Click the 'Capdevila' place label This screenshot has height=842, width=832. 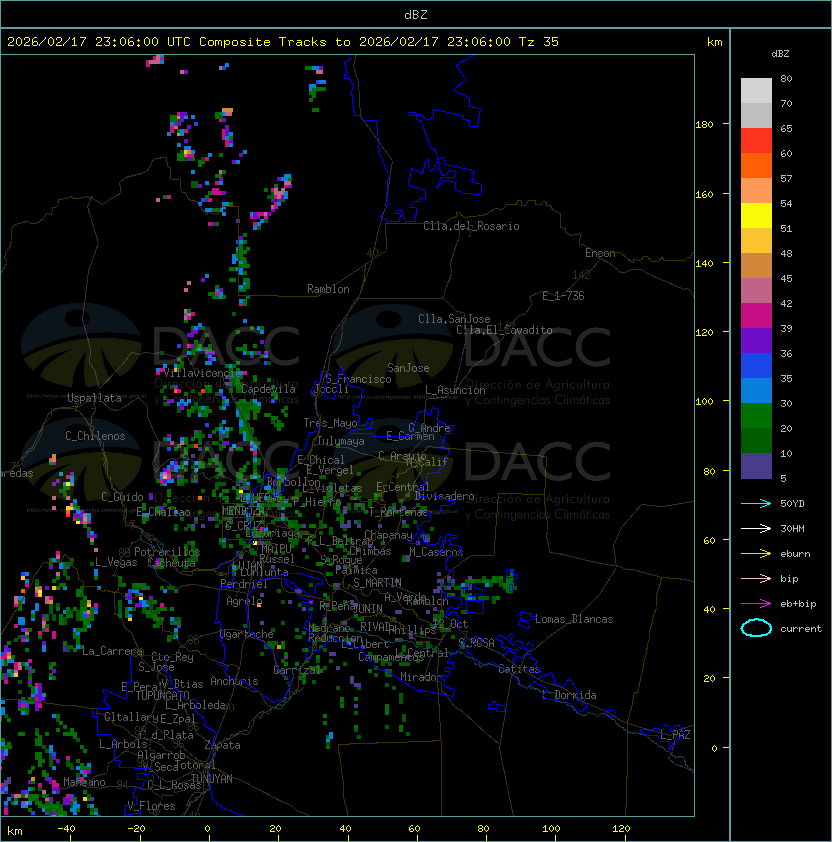[x=269, y=389]
